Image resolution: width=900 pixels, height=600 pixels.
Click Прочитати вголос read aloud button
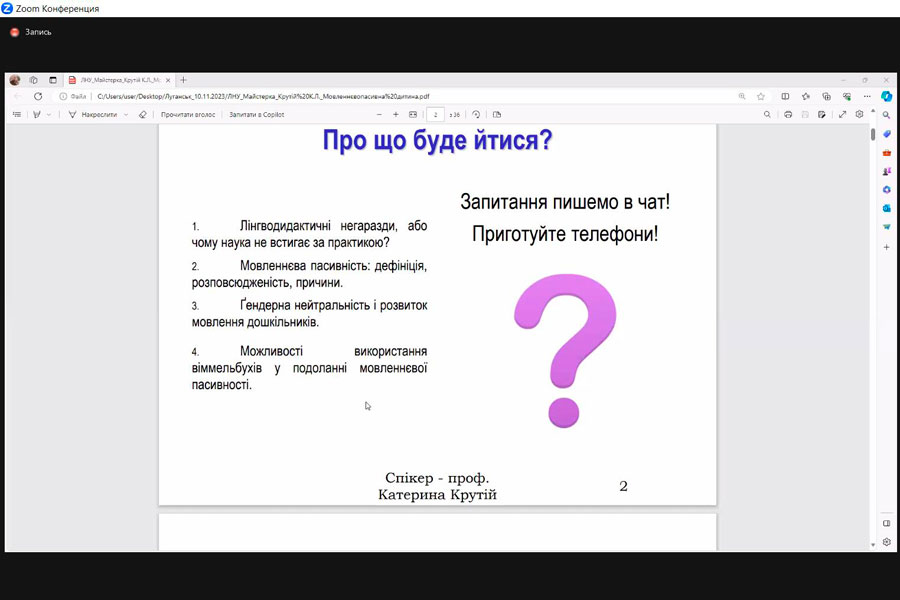click(188, 115)
